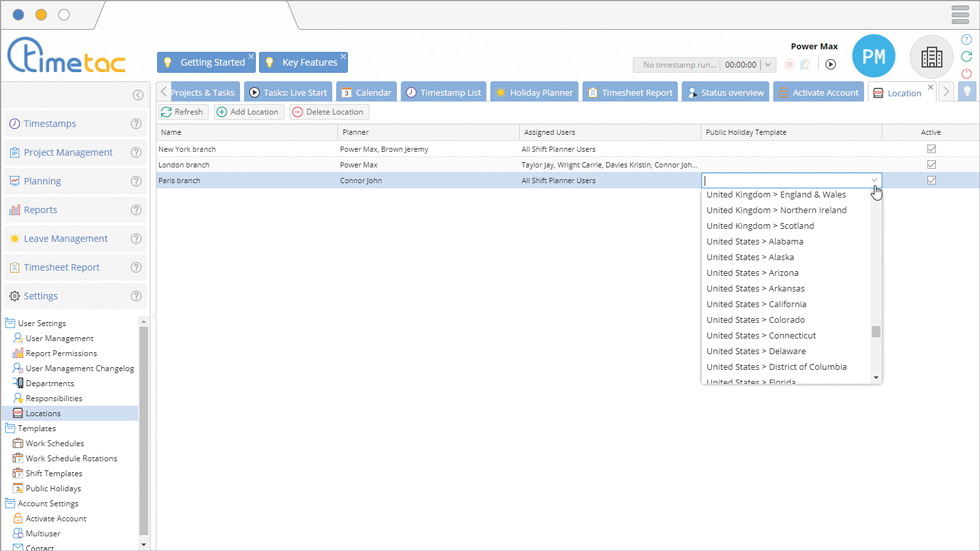Click the PM user avatar

(x=873, y=57)
